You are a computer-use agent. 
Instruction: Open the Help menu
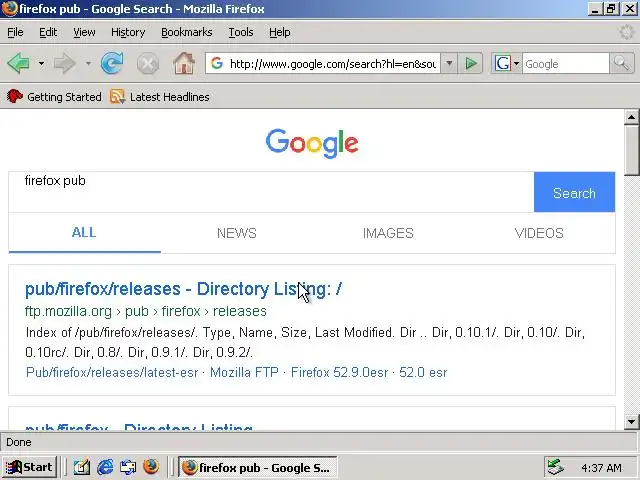tap(280, 32)
